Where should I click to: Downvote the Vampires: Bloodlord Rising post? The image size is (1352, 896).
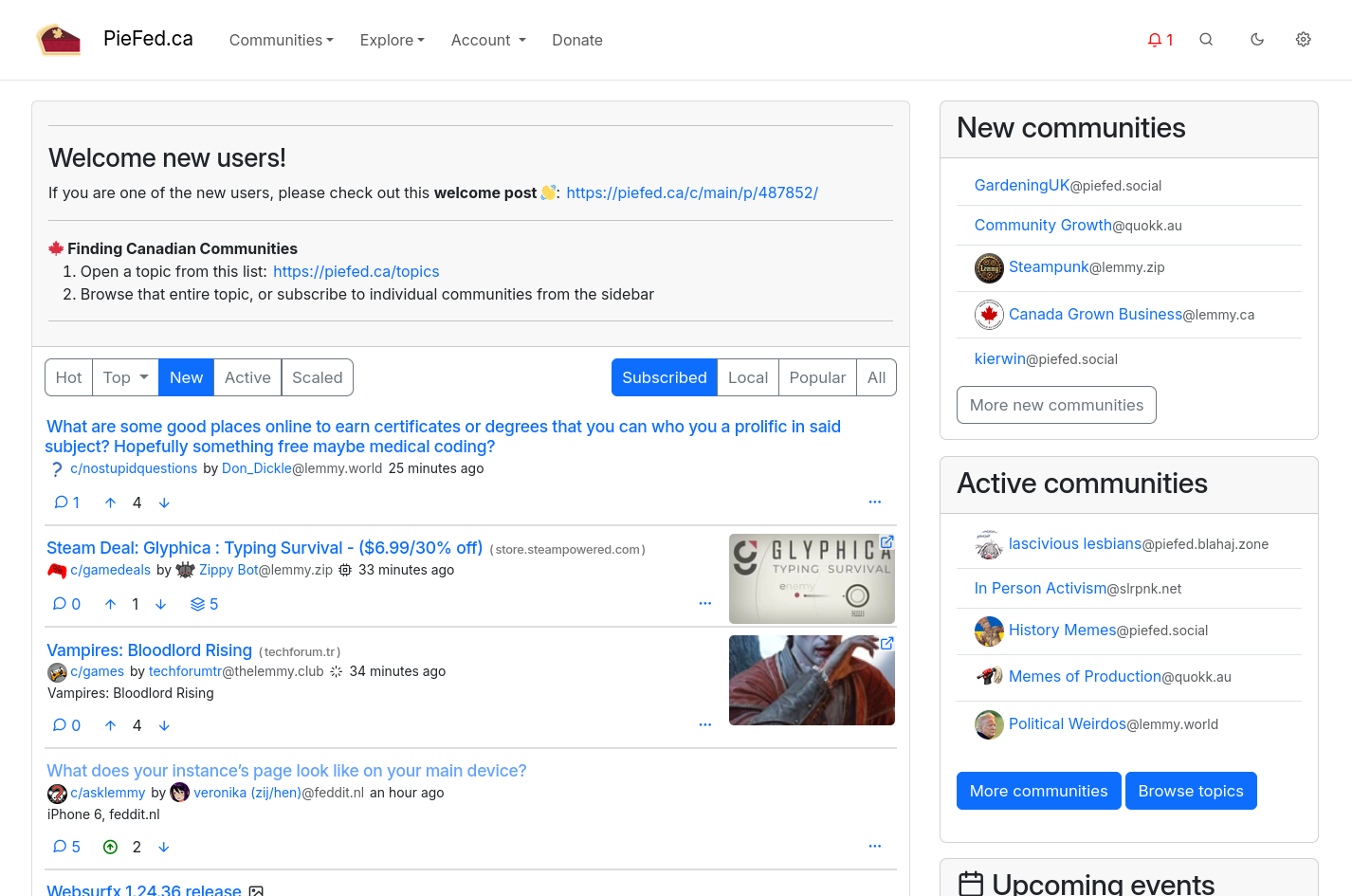(164, 725)
